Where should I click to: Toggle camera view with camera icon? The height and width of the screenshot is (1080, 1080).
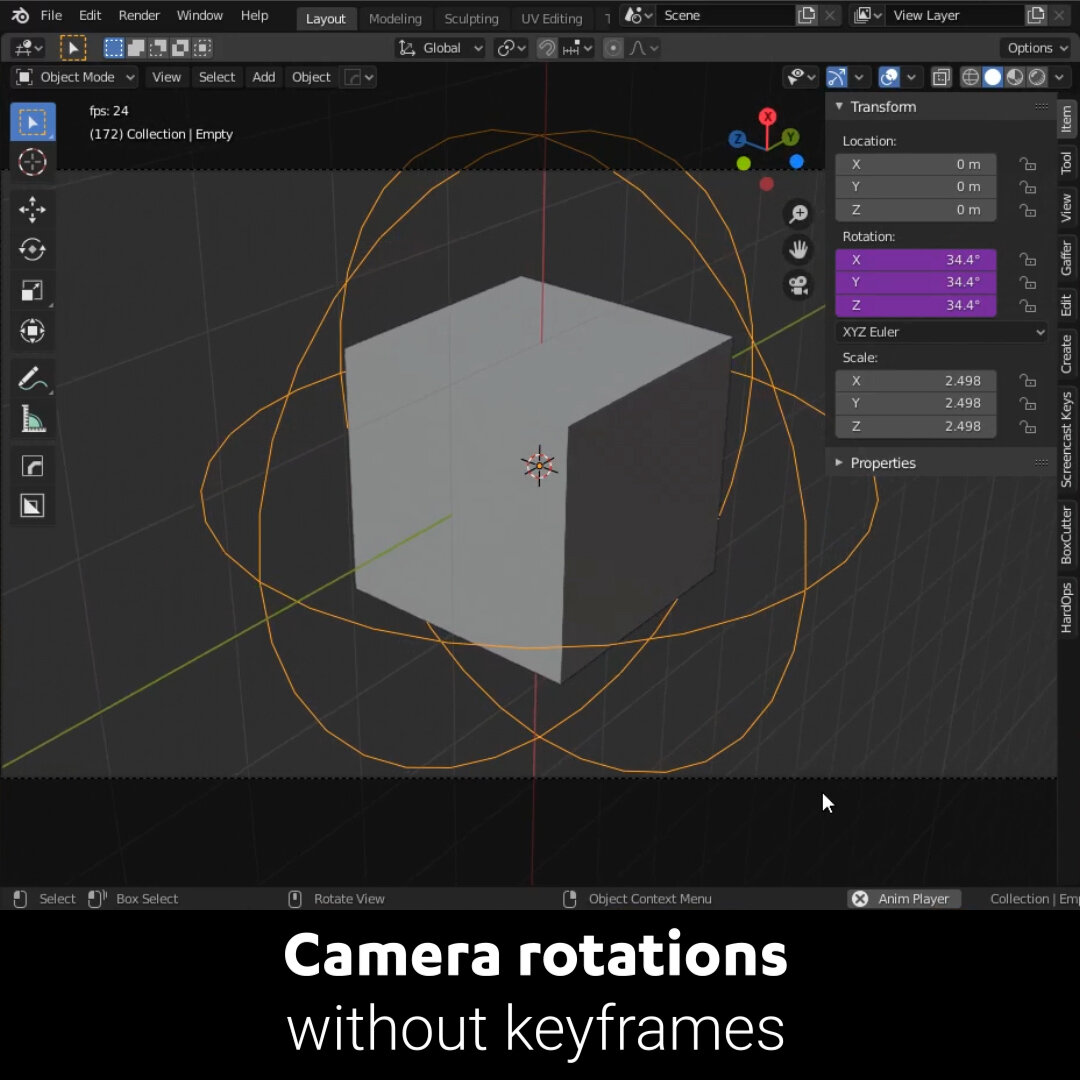(x=798, y=285)
